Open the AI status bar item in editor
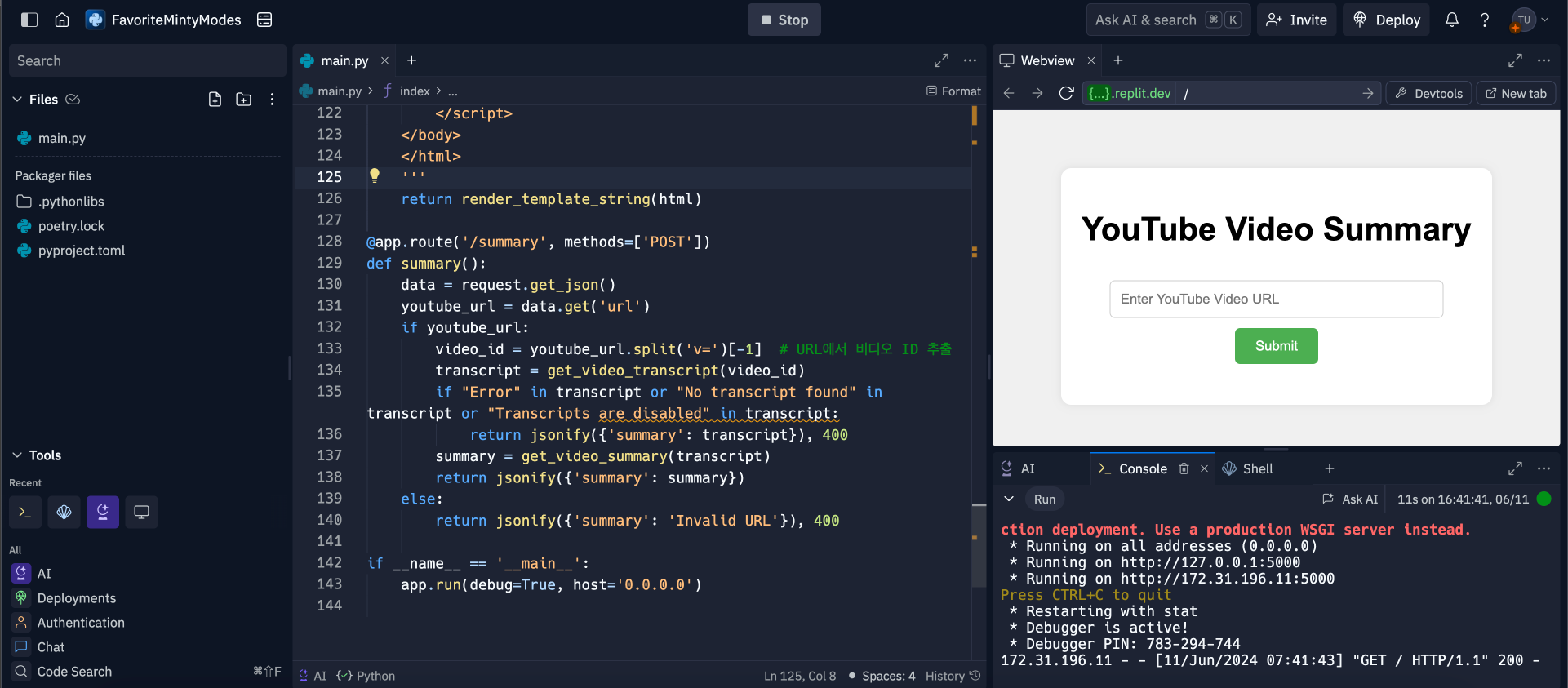Image resolution: width=1568 pixels, height=688 pixels. [x=313, y=676]
